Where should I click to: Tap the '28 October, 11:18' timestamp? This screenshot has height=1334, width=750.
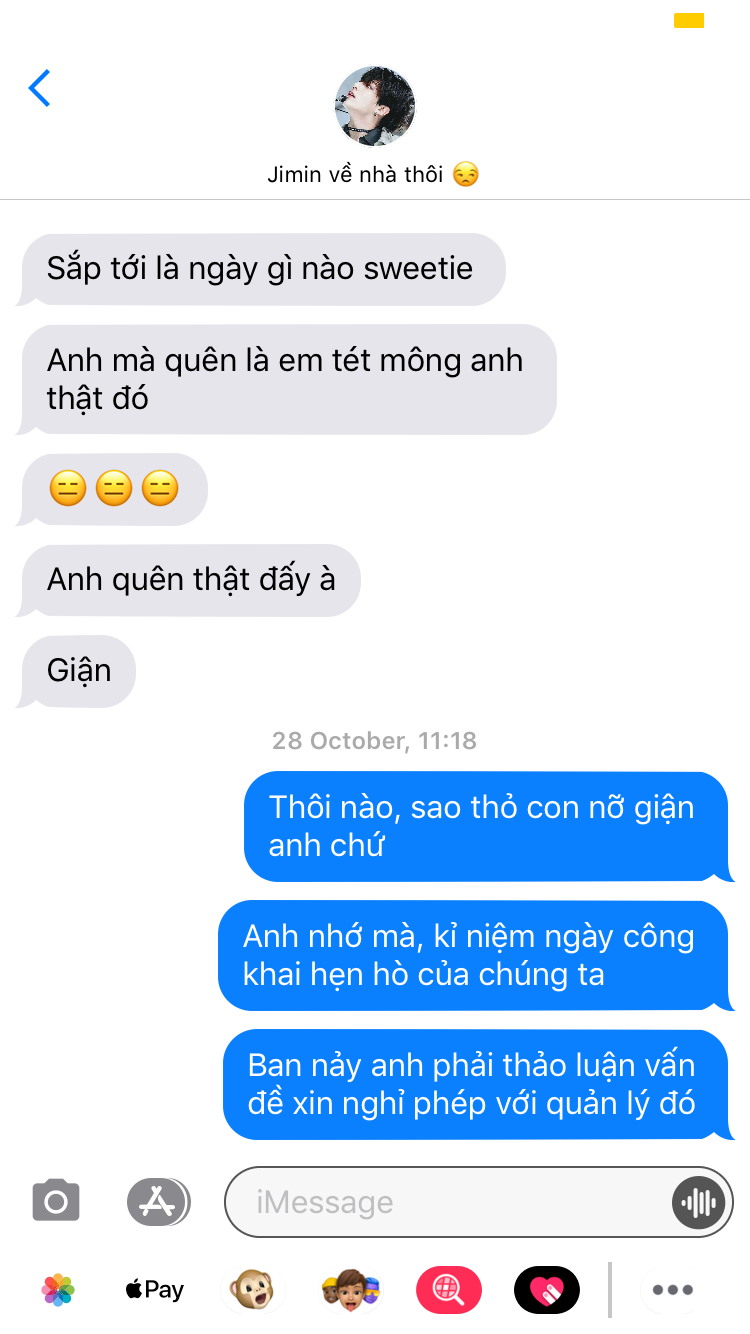click(x=374, y=741)
